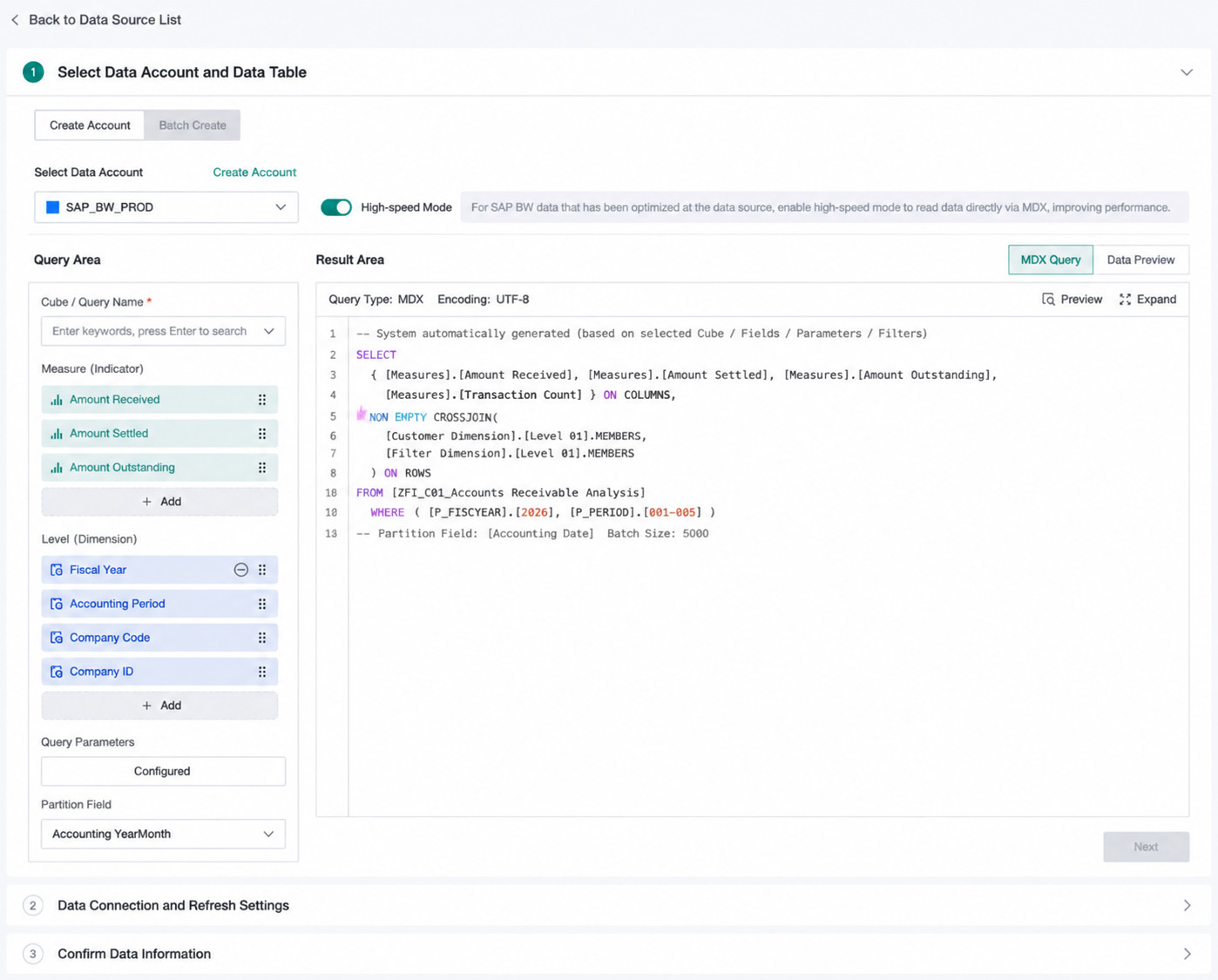This screenshot has height=980, width=1218.
Task: Click the green Create Account link
Action: click(x=254, y=172)
